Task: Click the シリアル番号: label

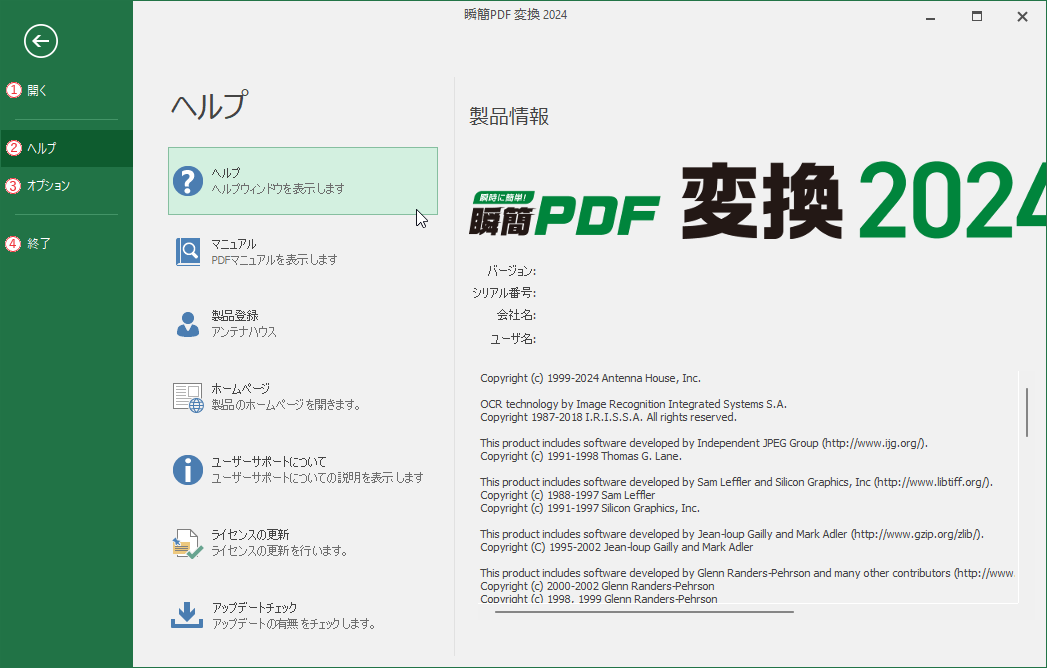Action: click(504, 293)
